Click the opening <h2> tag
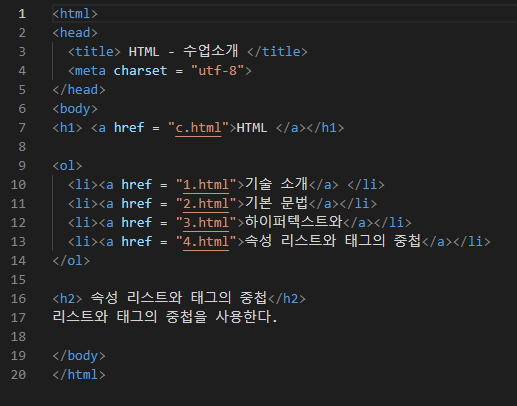This screenshot has width=517, height=406. [x=67, y=299]
